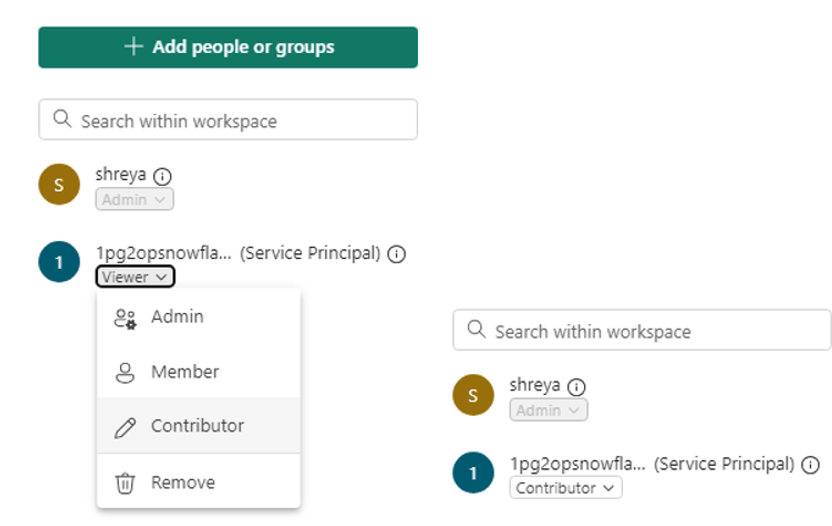832x526 pixels.
Task: Click the Admin people-gear icon in menu
Action: pyautogui.click(x=125, y=318)
